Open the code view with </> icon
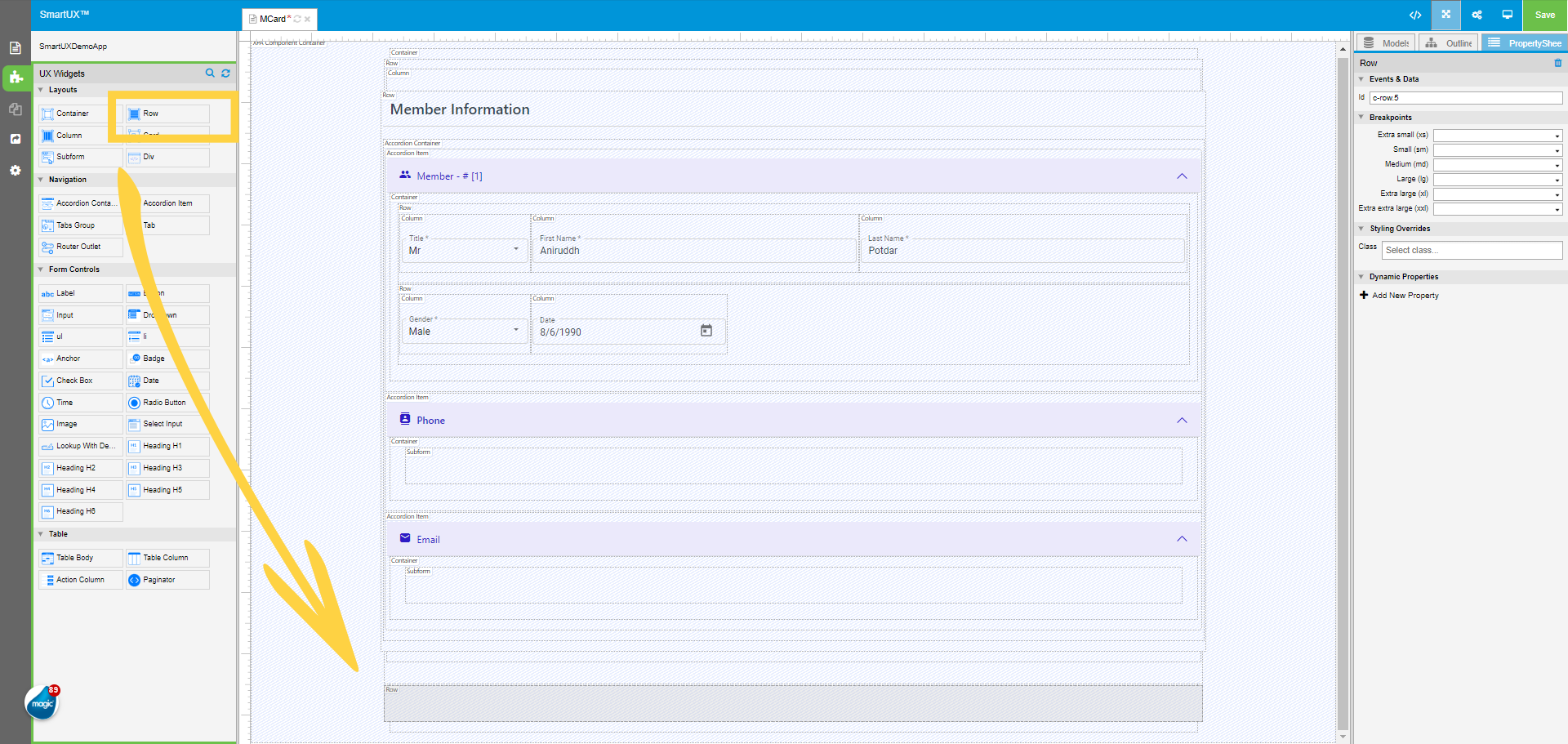 tap(1415, 15)
